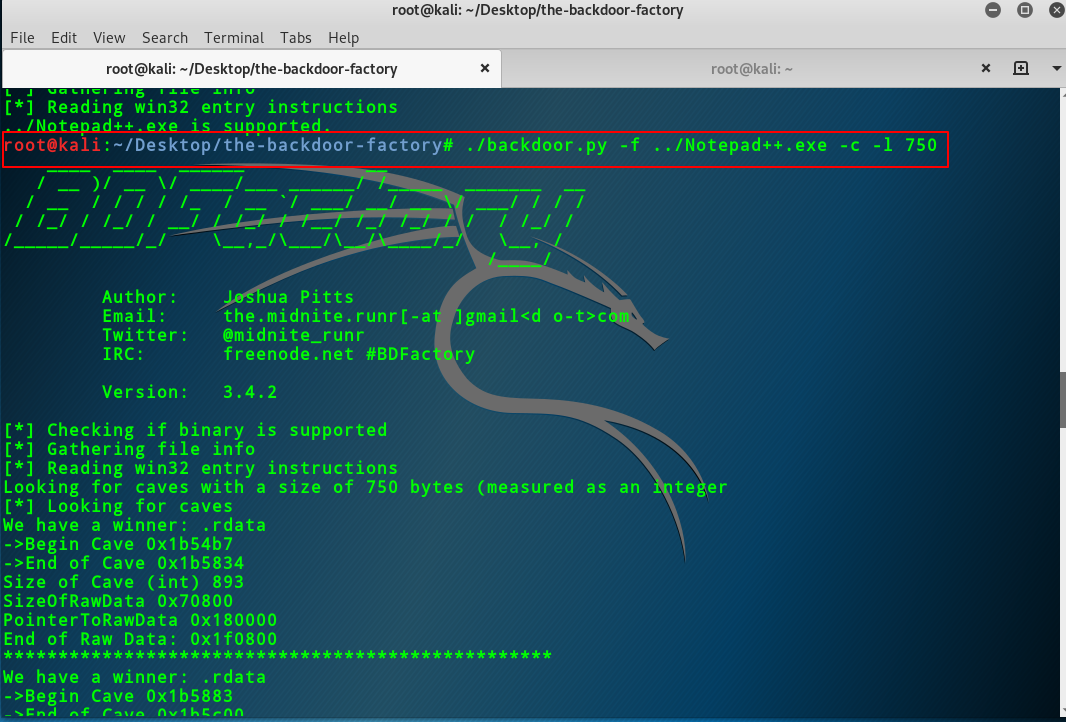Open the Edit menu
Image resolution: width=1066 pixels, height=722 pixels.
[x=64, y=38]
